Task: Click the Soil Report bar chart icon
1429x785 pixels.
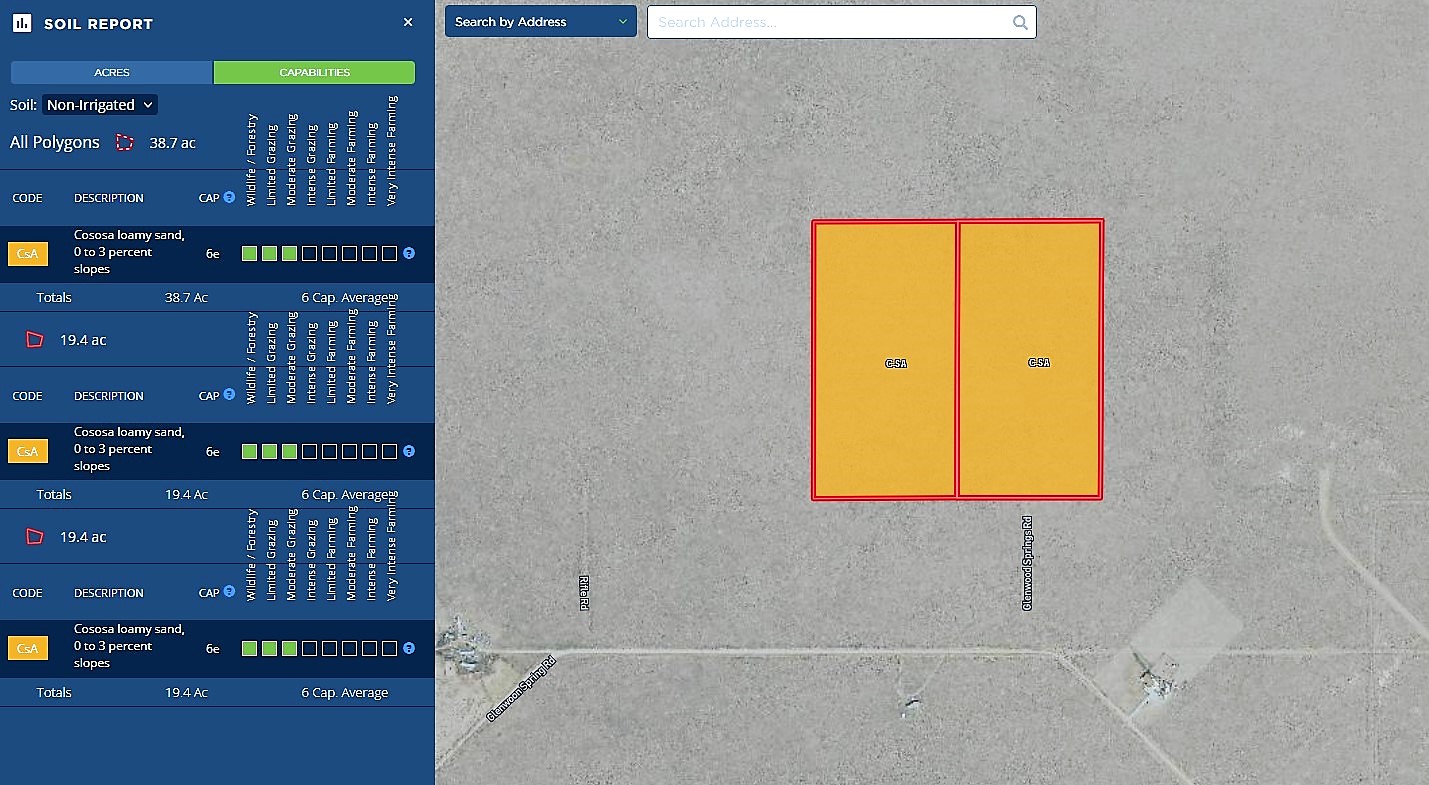Action: tap(22, 23)
